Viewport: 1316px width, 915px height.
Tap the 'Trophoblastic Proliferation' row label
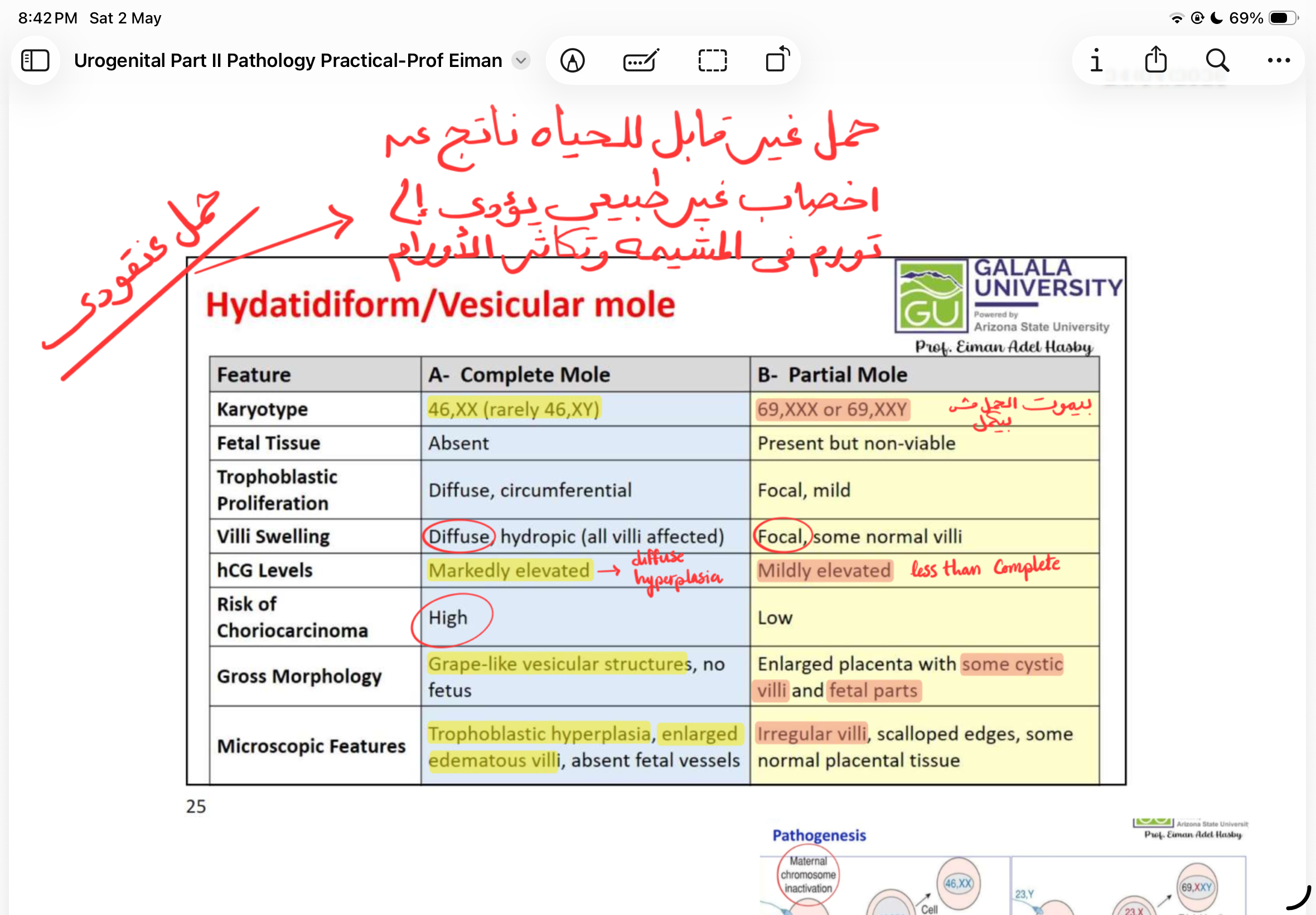[277, 490]
